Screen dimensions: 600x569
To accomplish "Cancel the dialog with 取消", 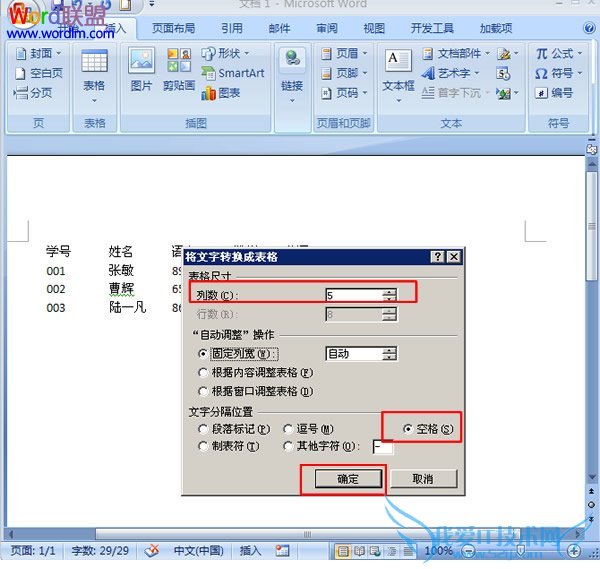I will coord(423,479).
